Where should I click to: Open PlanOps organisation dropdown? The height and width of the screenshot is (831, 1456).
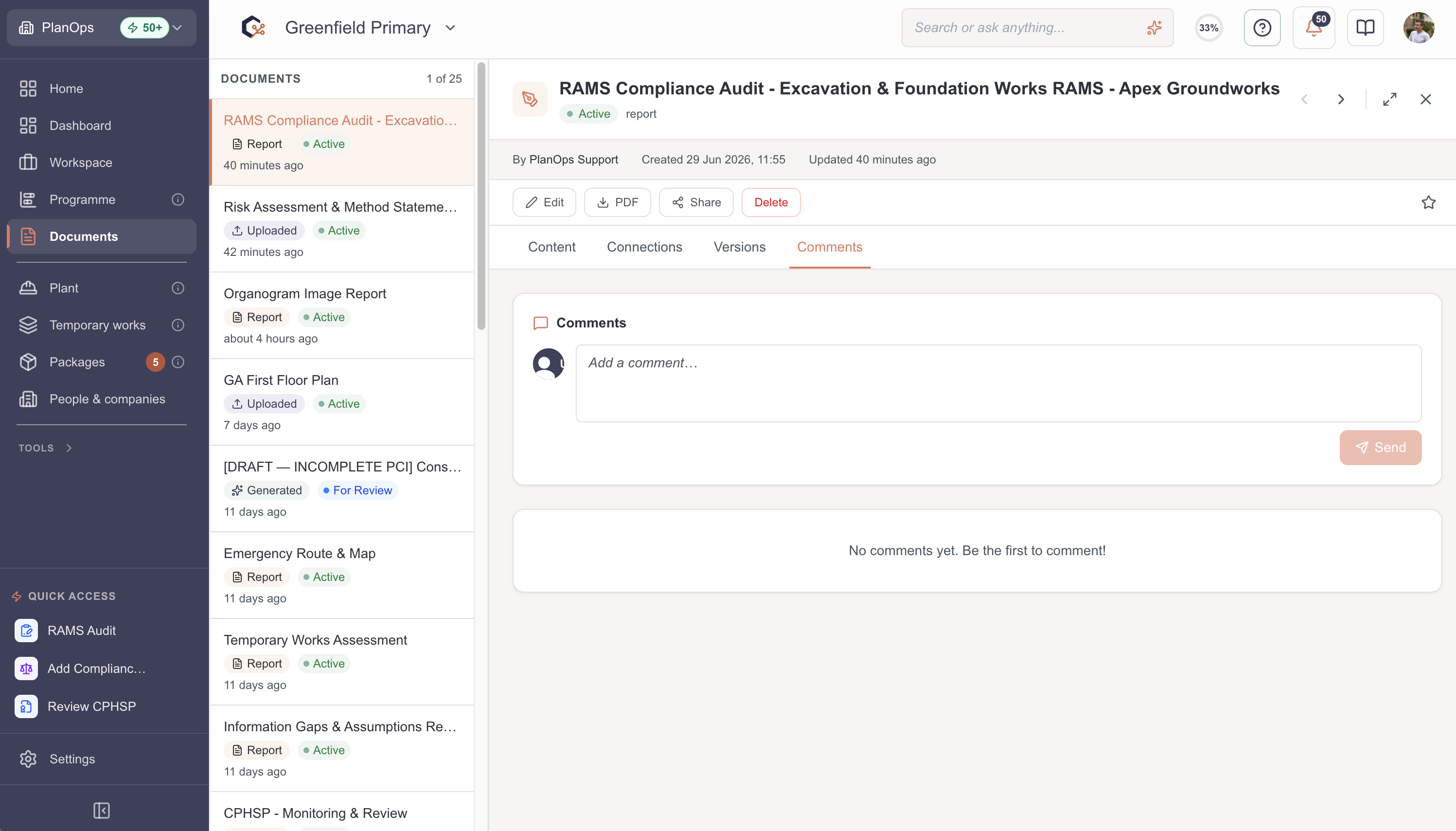(102, 27)
